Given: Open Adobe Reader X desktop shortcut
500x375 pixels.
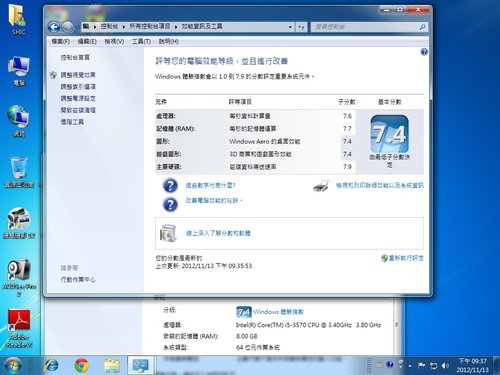Looking at the screenshot, I should [19, 328].
